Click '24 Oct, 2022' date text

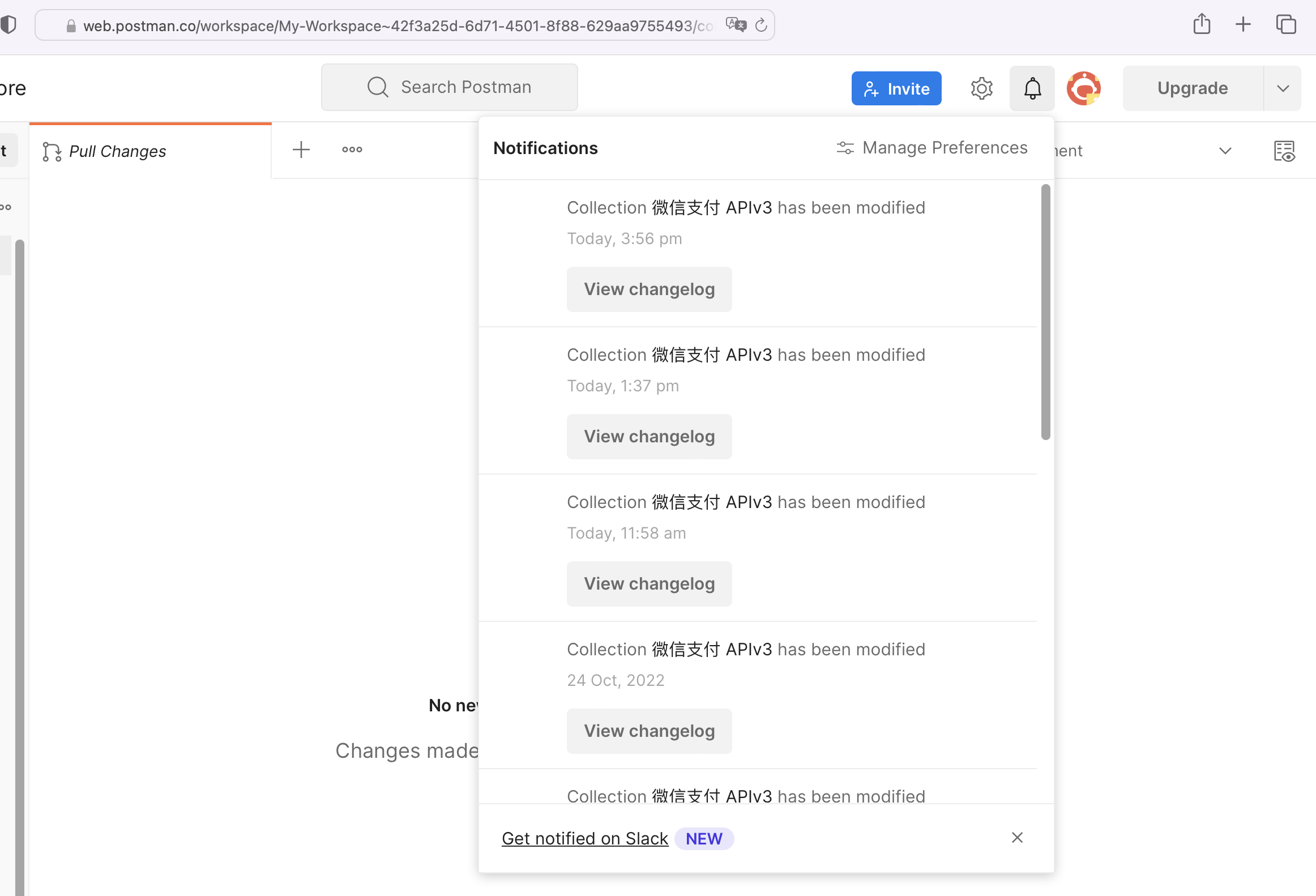[x=616, y=680]
